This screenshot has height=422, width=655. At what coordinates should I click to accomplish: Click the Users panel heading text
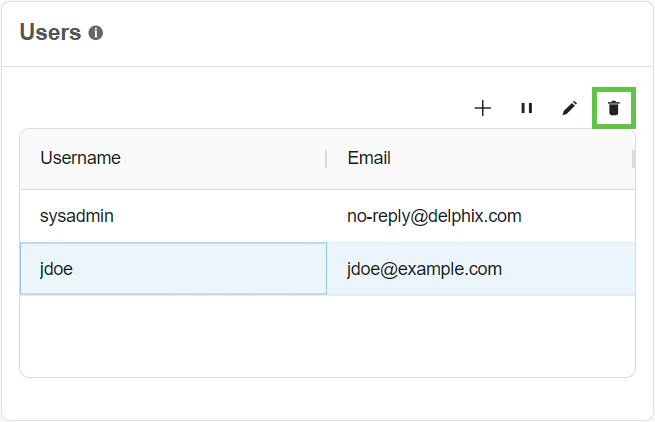(50, 32)
